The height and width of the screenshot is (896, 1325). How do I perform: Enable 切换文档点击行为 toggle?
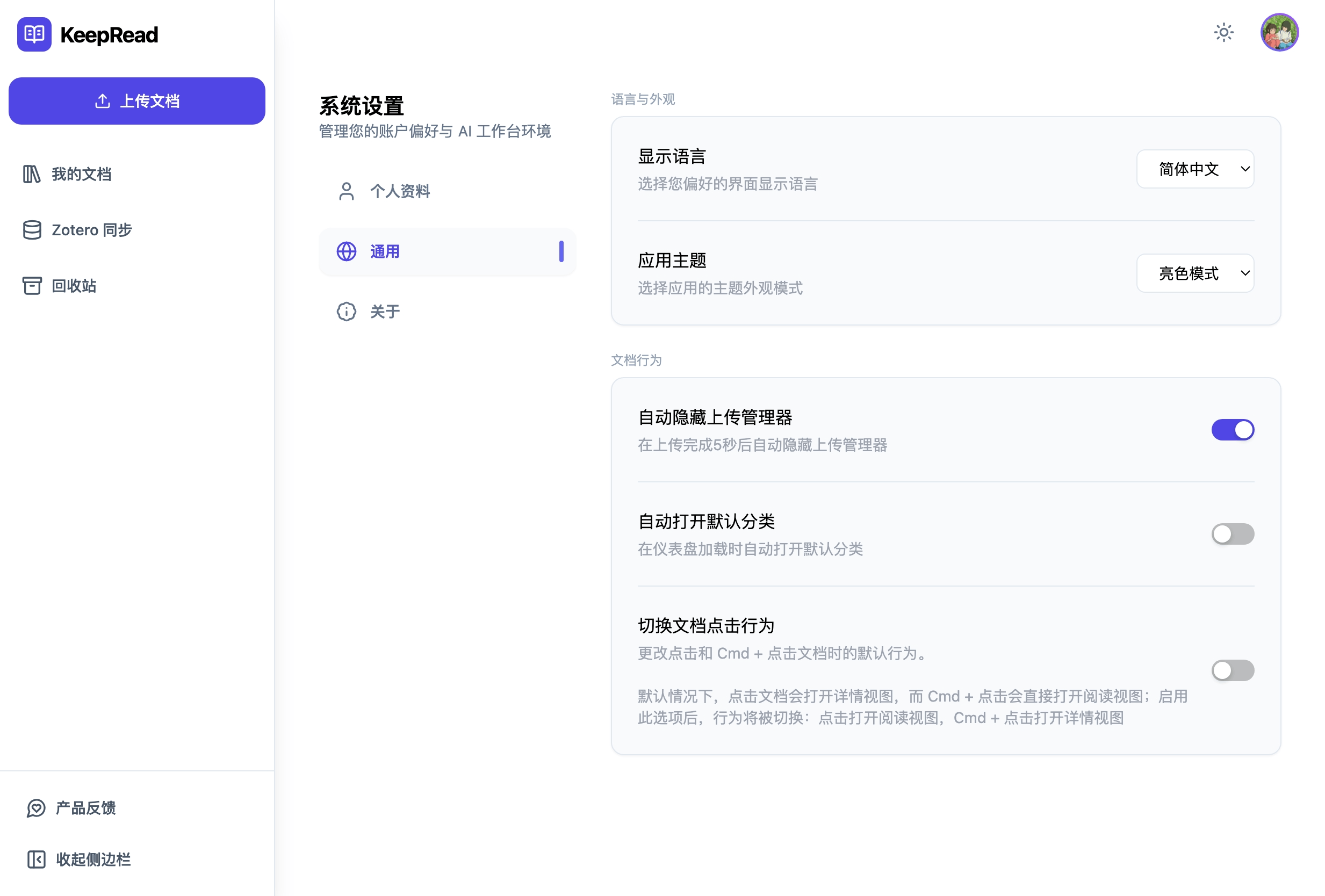coord(1233,670)
